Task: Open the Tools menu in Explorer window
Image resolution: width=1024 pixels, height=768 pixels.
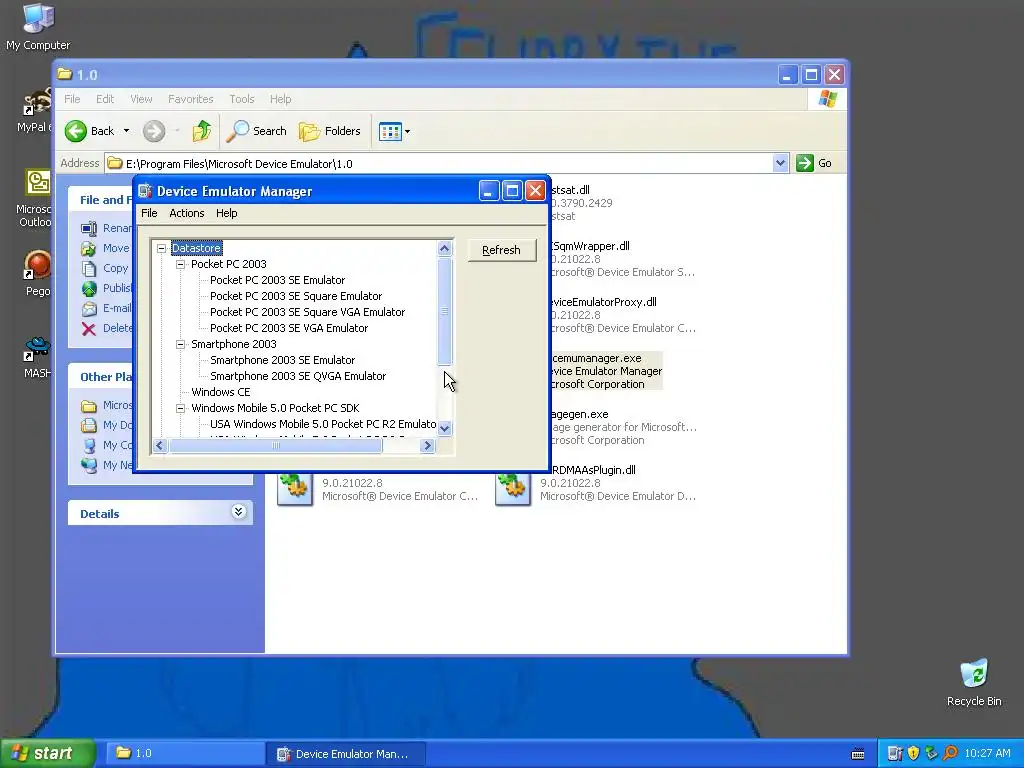Action: point(242,99)
